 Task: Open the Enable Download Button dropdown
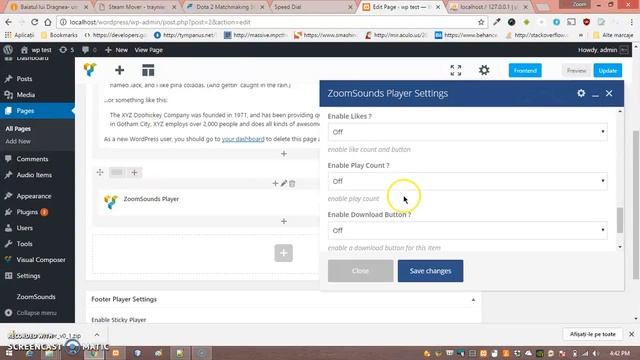[467, 231]
